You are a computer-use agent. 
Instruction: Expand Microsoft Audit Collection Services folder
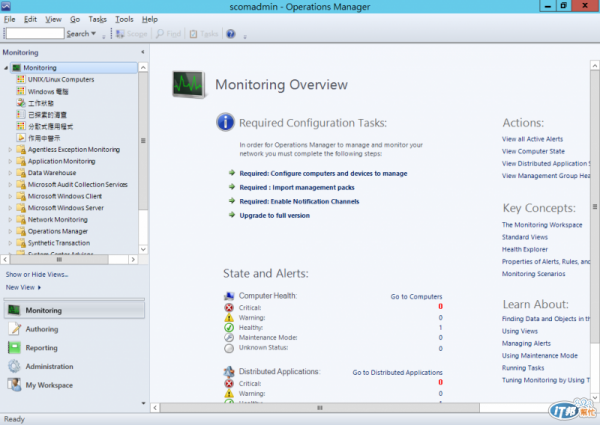[x=10, y=185]
